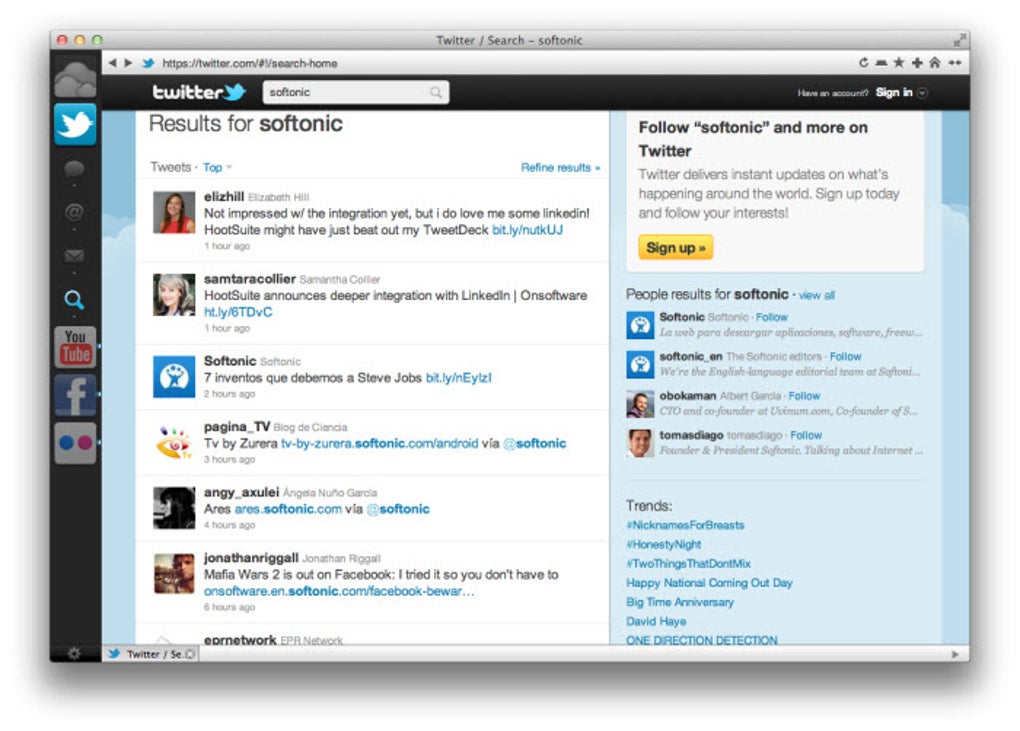Select the magnifier search sidebar icon
Screen dimensions: 1020x731
point(74,300)
